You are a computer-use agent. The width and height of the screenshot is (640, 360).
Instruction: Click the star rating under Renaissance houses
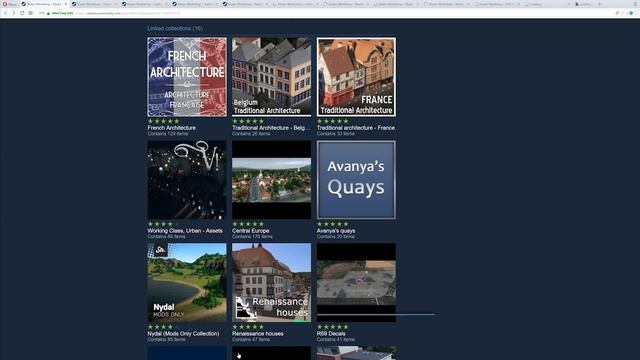(x=248, y=327)
